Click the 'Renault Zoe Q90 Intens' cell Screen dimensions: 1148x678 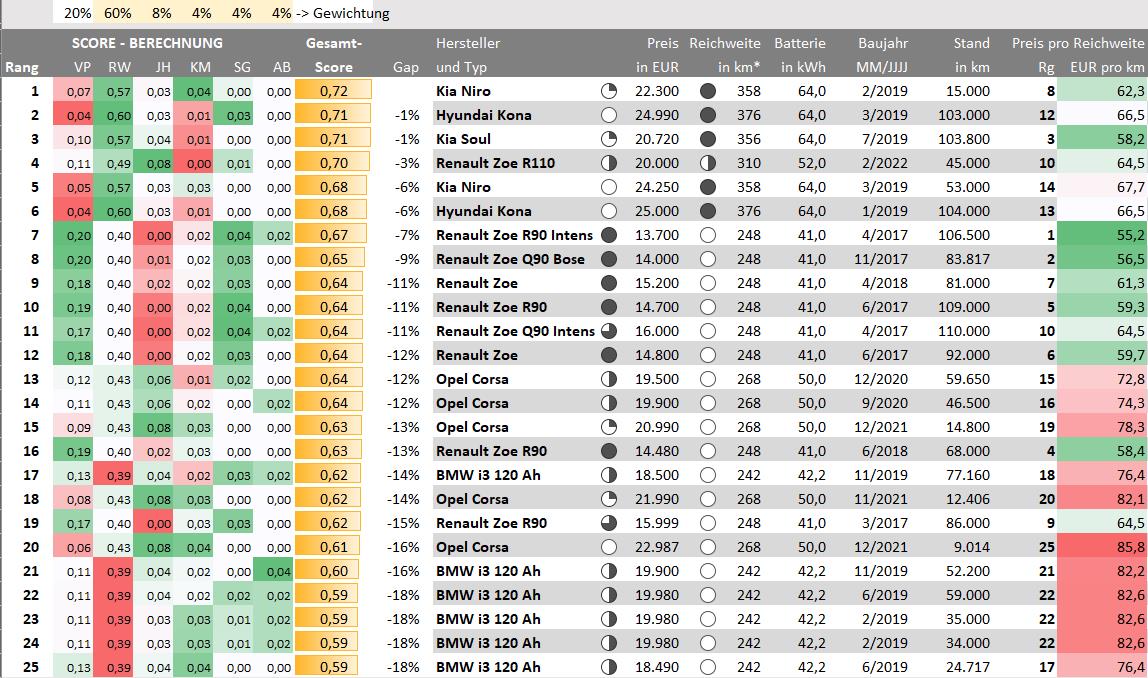tap(515, 331)
